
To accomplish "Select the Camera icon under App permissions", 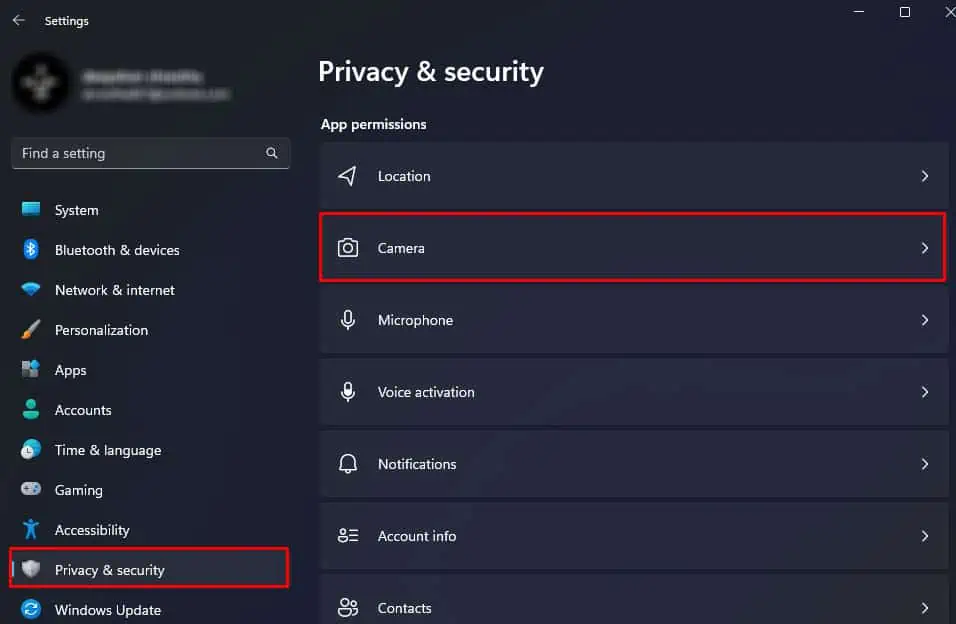I will click(347, 247).
